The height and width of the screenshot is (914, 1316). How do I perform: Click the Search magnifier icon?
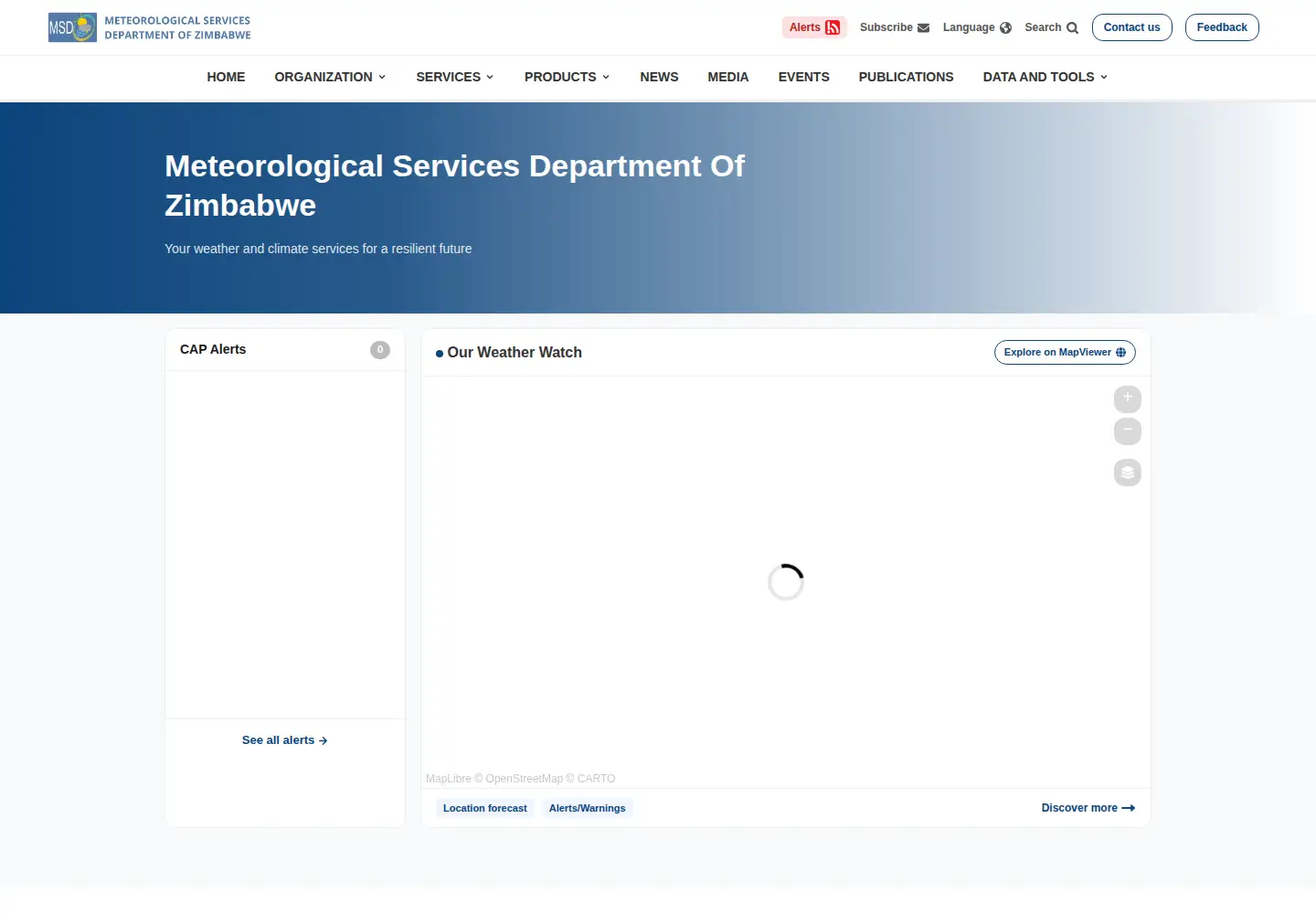point(1072,27)
